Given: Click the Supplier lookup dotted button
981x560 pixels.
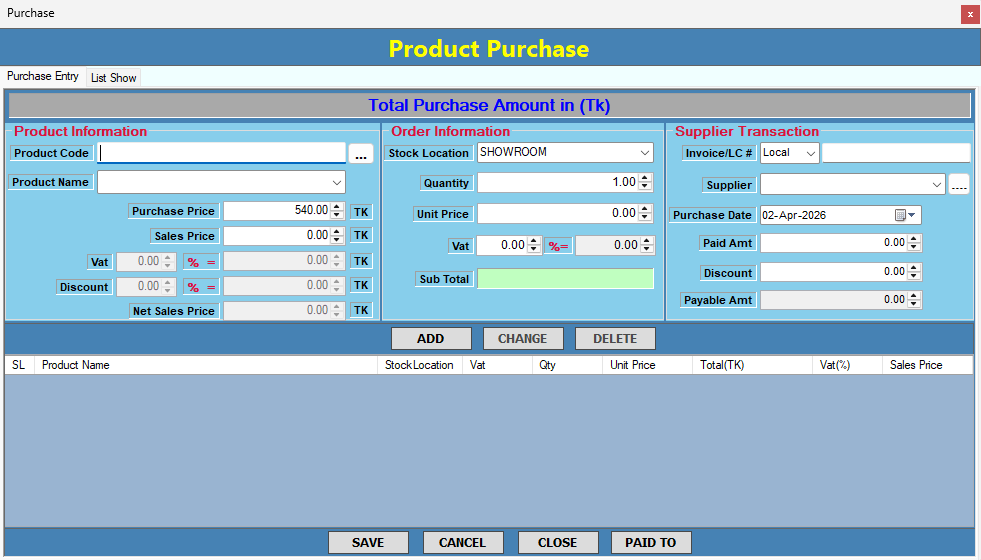Looking at the screenshot, I should coord(959,185).
